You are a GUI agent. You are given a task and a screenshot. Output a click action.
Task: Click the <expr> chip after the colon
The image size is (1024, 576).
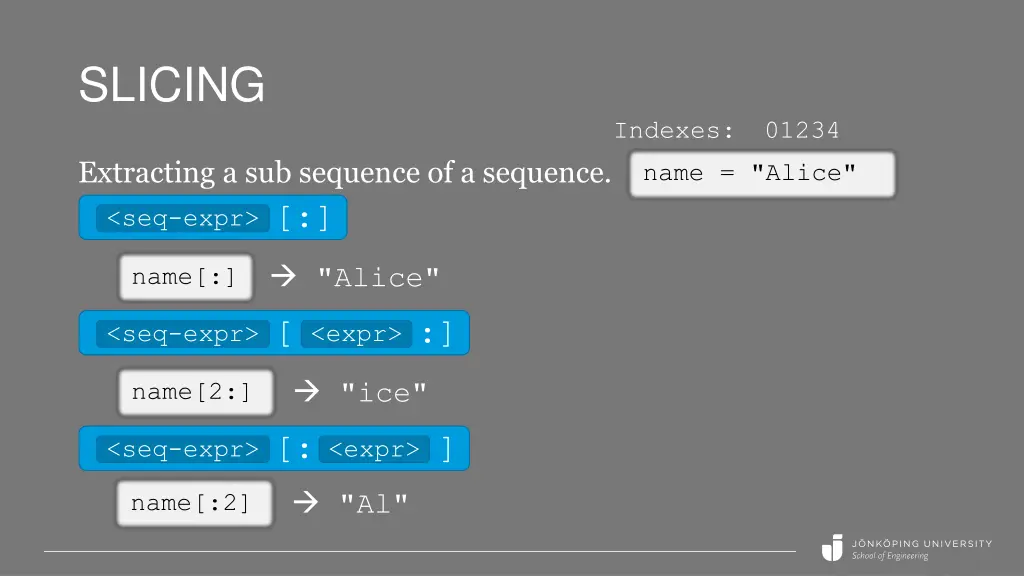pos(374,449)
